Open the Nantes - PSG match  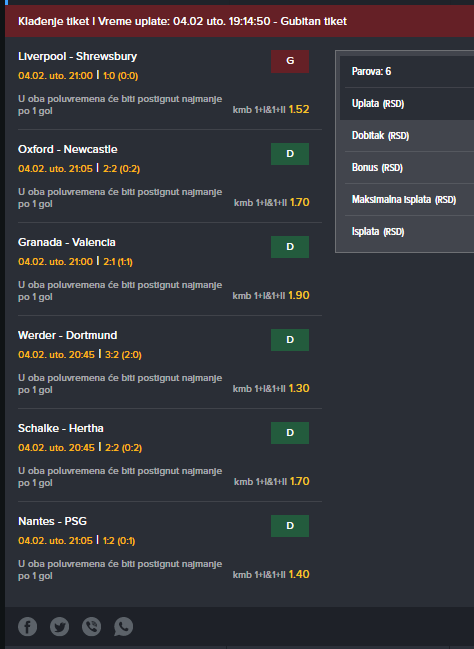[52, 521]
